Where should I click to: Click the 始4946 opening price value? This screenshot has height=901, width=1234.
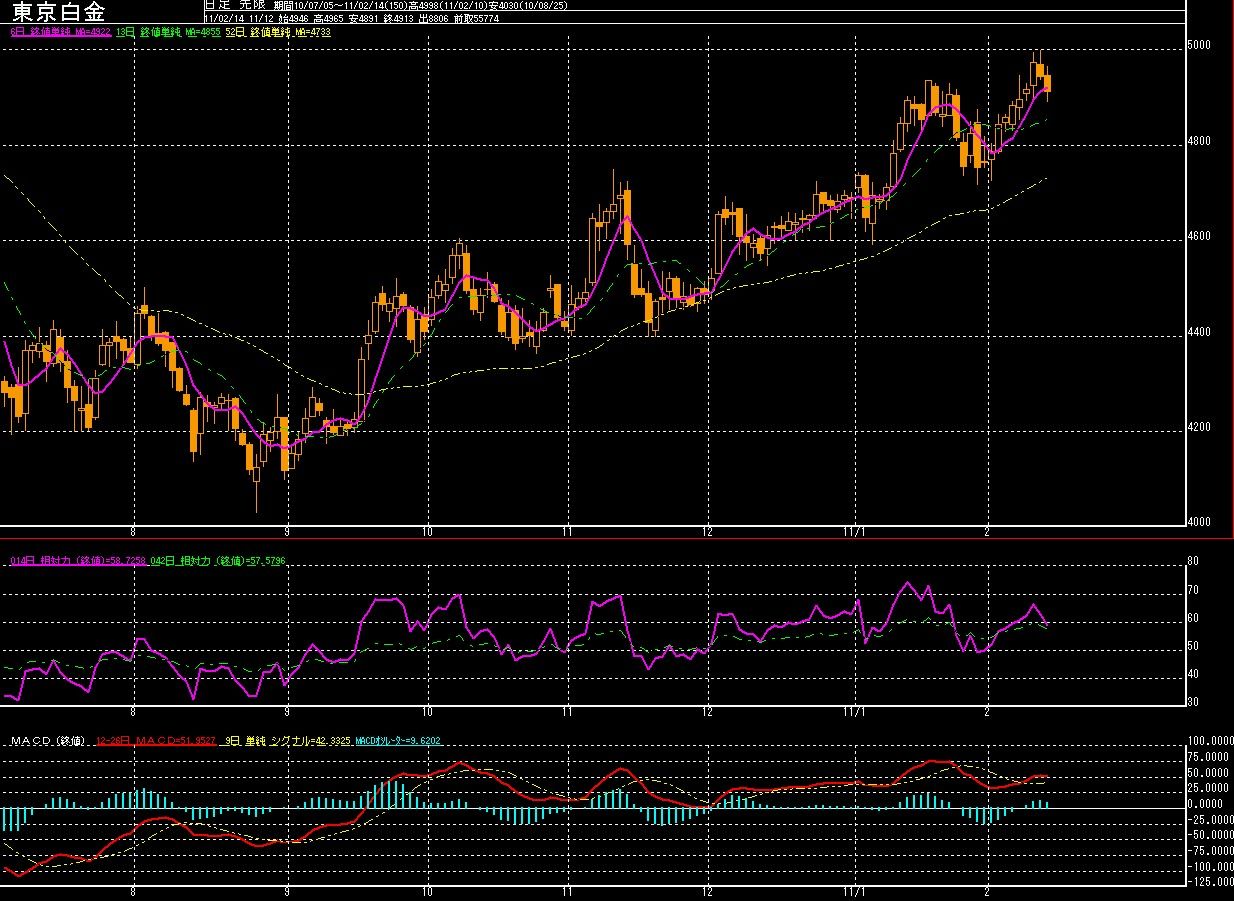tap(293, 19)
